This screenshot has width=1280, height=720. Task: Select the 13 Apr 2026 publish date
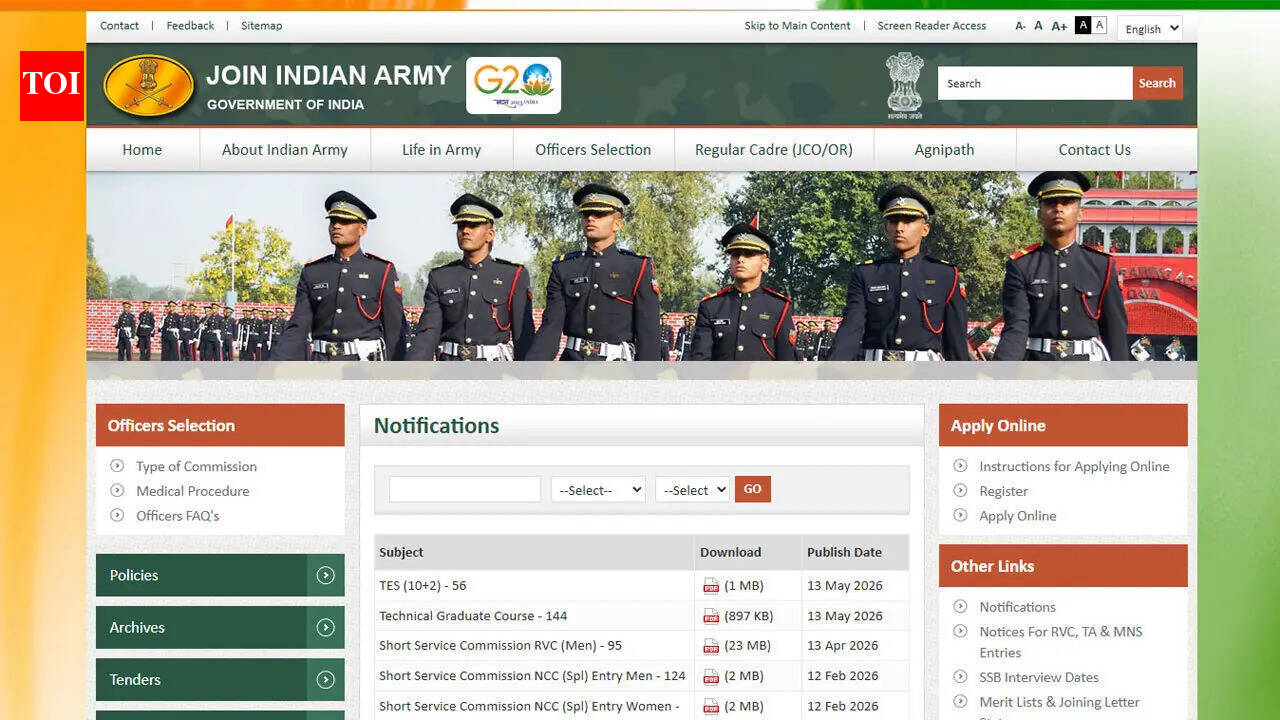point(842,646)
